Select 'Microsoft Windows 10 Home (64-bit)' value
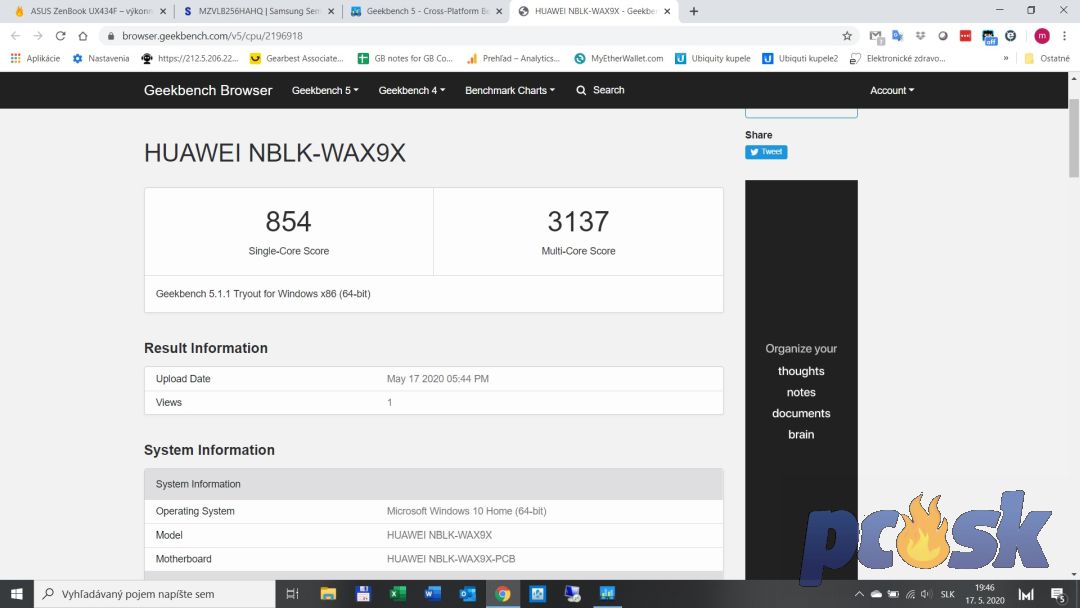The image size is (1080, 608). [x=466, y=511]
